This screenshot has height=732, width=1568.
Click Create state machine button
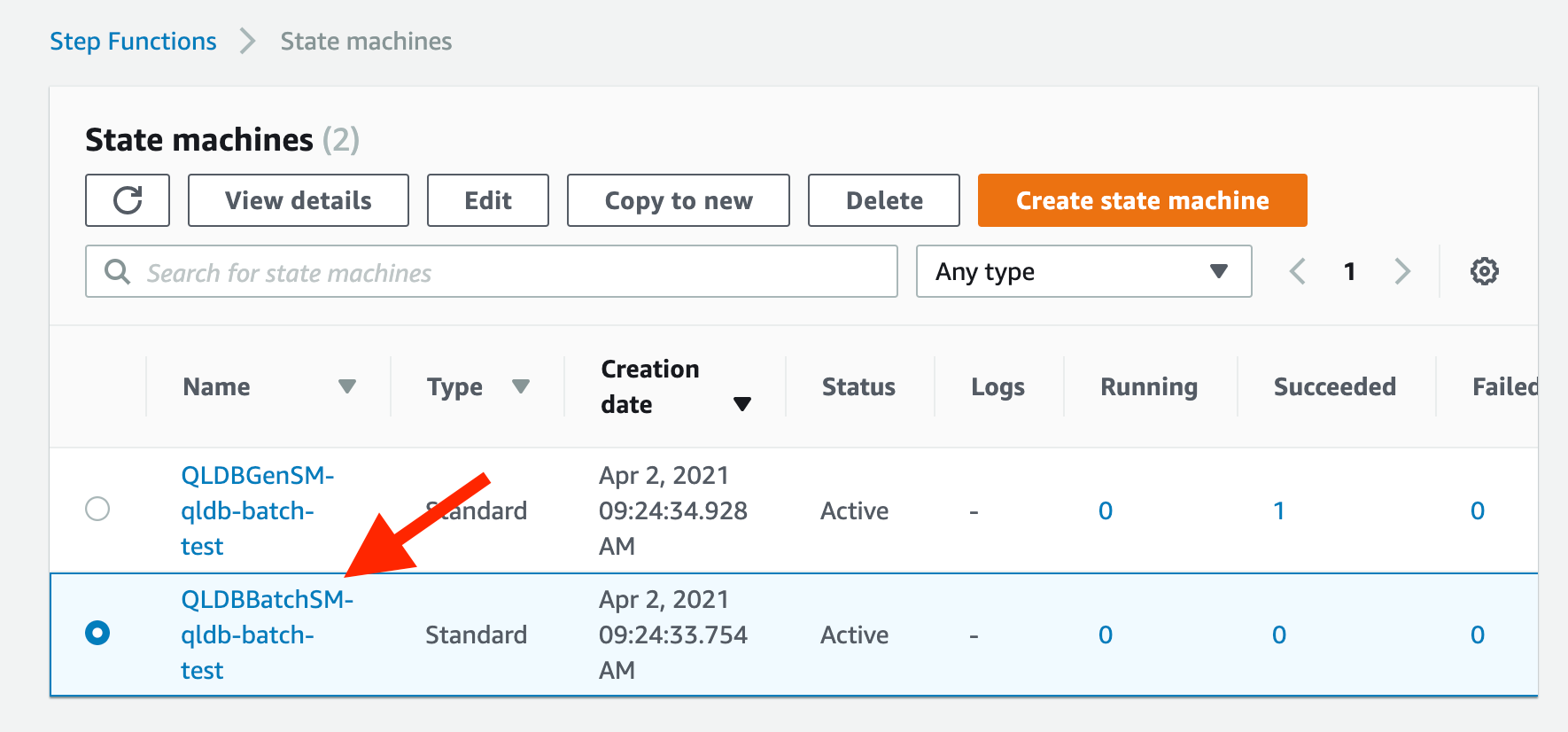(1143, 200)
